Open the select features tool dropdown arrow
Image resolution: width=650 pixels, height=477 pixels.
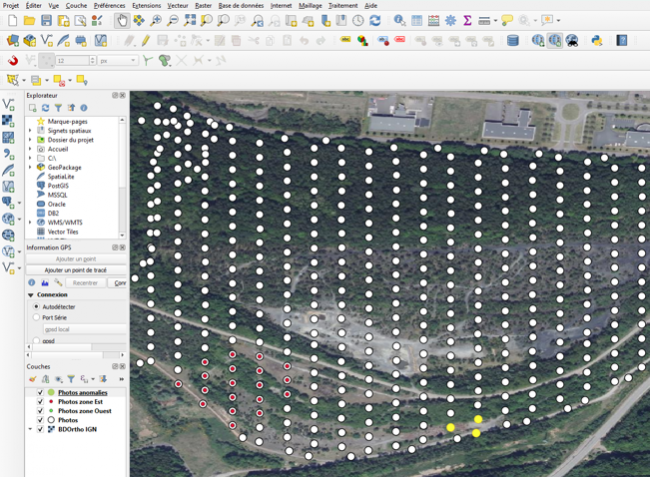24,80
